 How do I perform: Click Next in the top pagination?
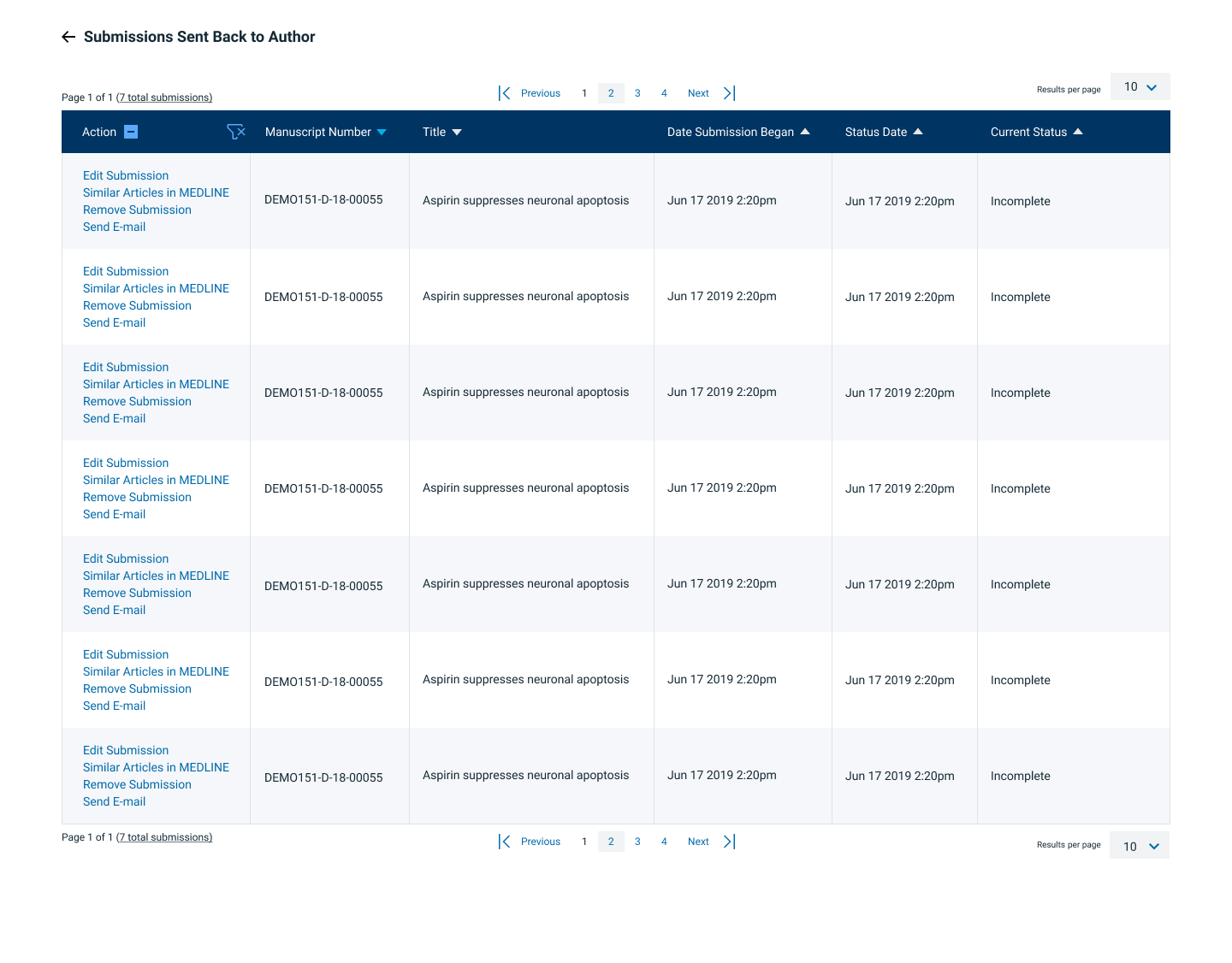coord(698,93)
